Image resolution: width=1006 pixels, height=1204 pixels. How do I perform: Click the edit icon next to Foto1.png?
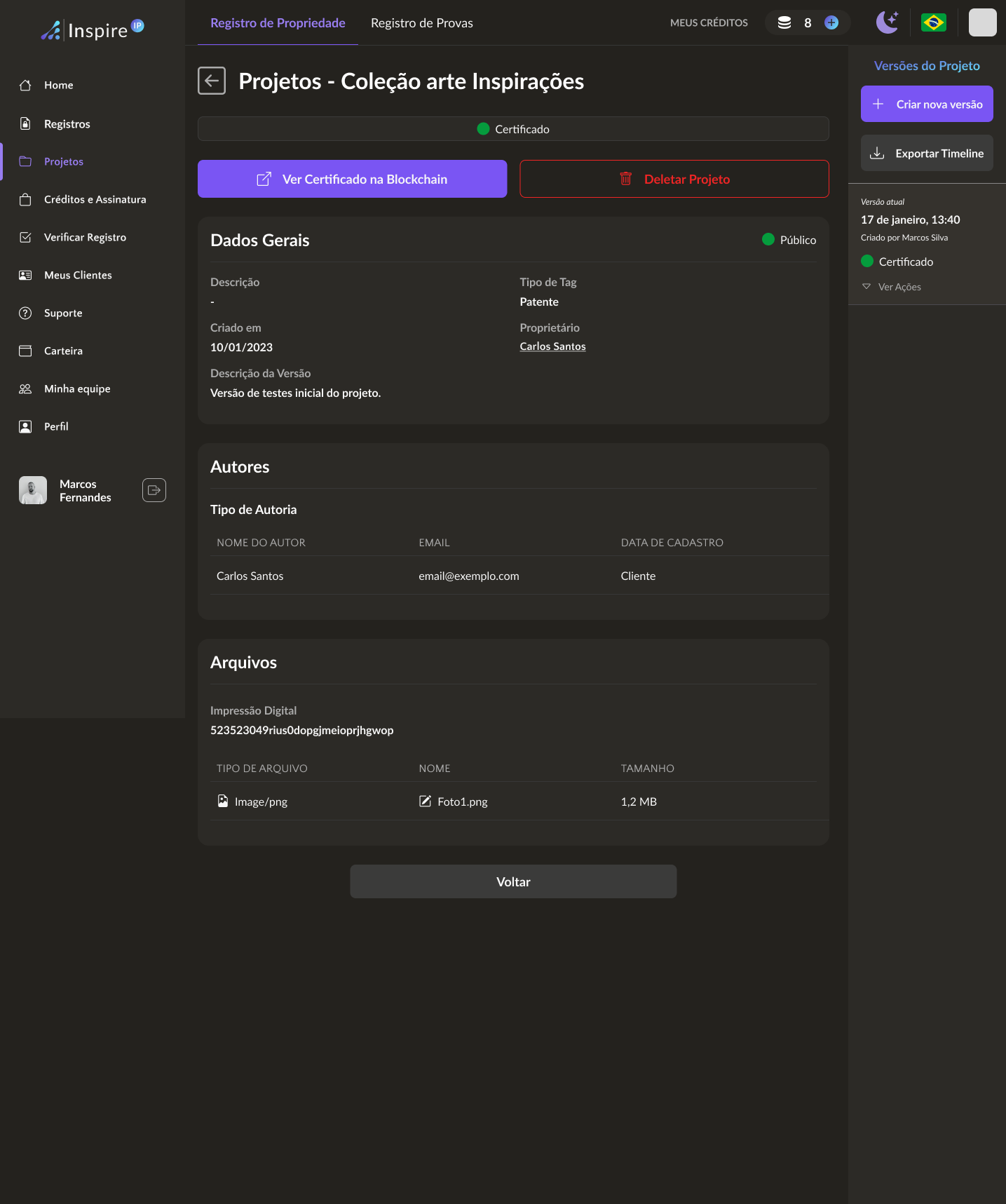point(425,801)
